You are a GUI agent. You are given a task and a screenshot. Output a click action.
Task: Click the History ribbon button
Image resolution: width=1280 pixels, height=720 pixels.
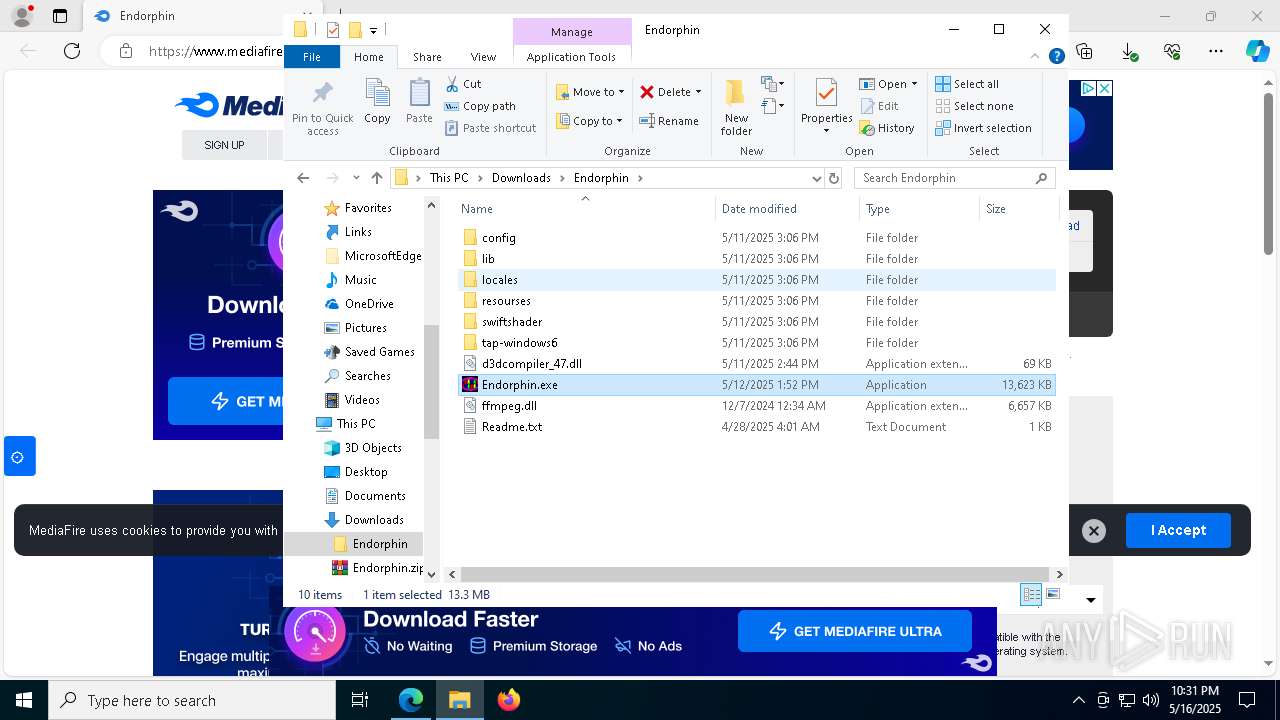[x=887, y=128]
